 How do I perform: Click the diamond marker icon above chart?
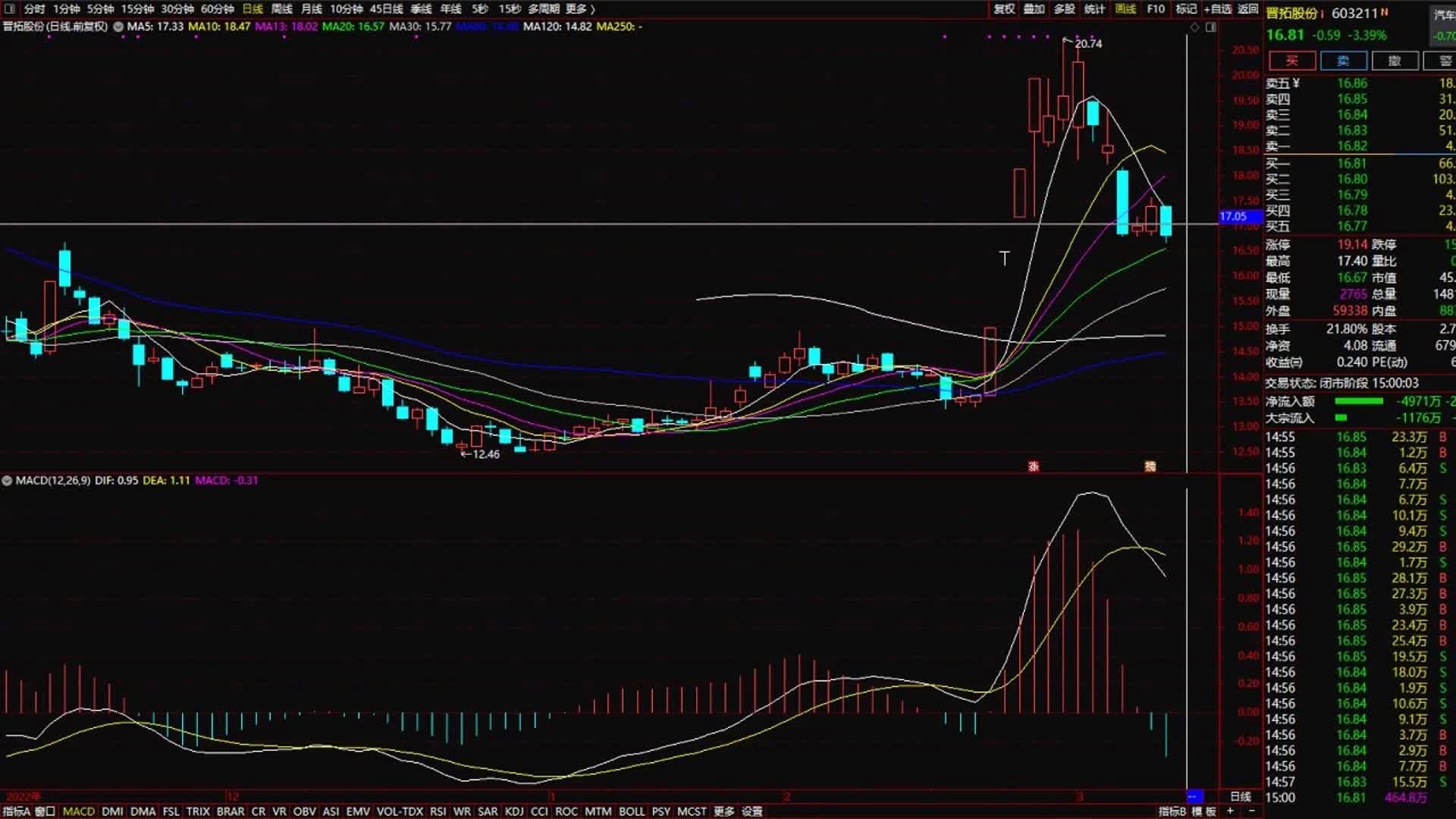pyautogui.click(x=1195, y=27)
